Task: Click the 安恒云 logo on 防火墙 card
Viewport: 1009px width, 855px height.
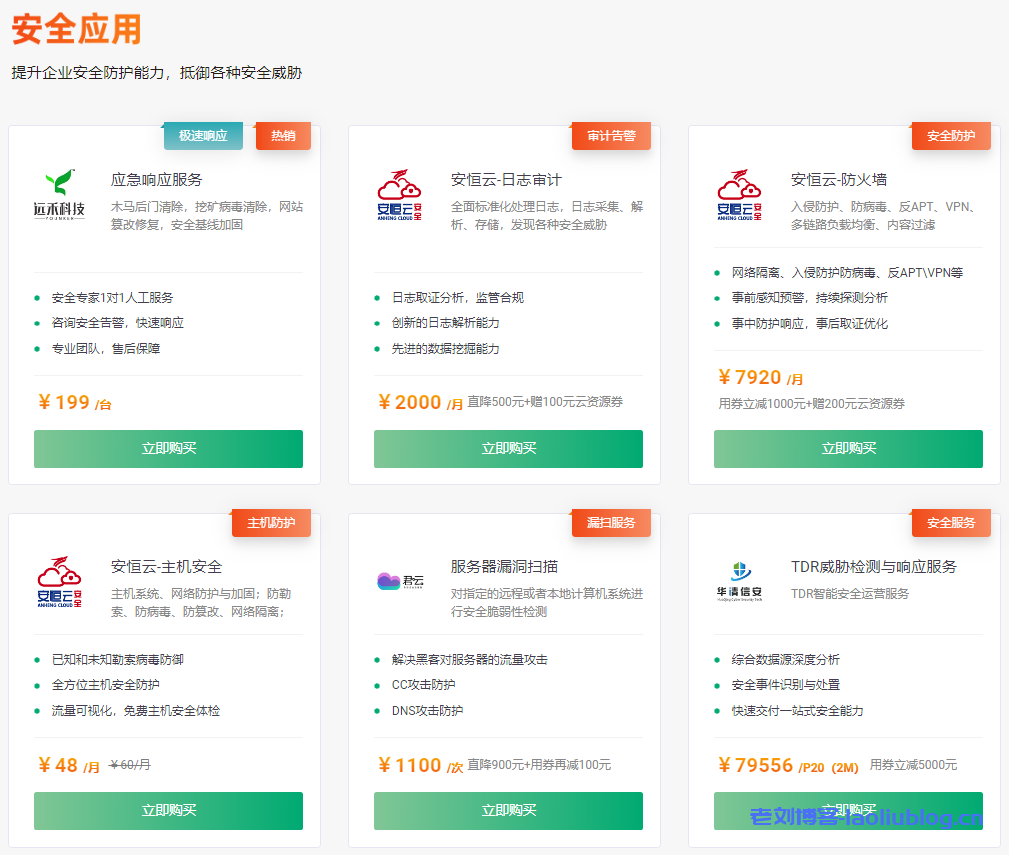Action: point(739,194)
